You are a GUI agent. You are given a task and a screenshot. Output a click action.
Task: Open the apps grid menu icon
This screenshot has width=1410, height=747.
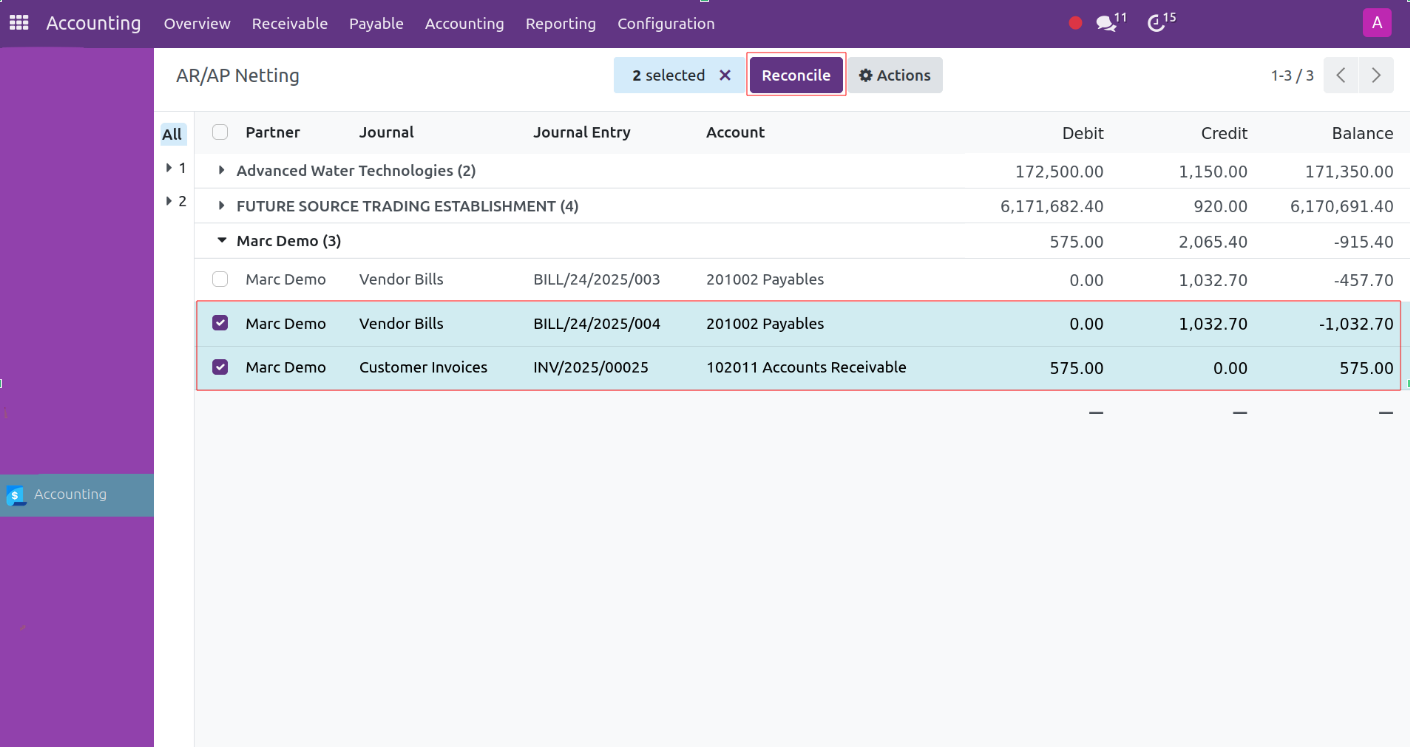[19, 23]
